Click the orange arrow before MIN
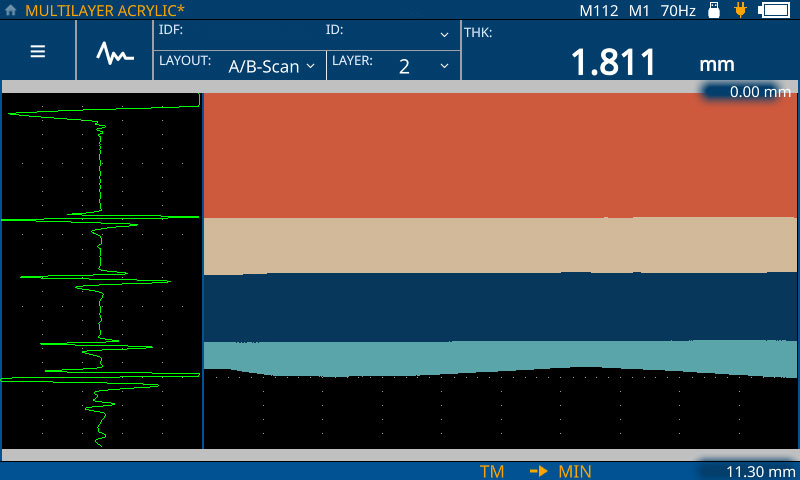This screenshot has width=800, height=480. 538,471
